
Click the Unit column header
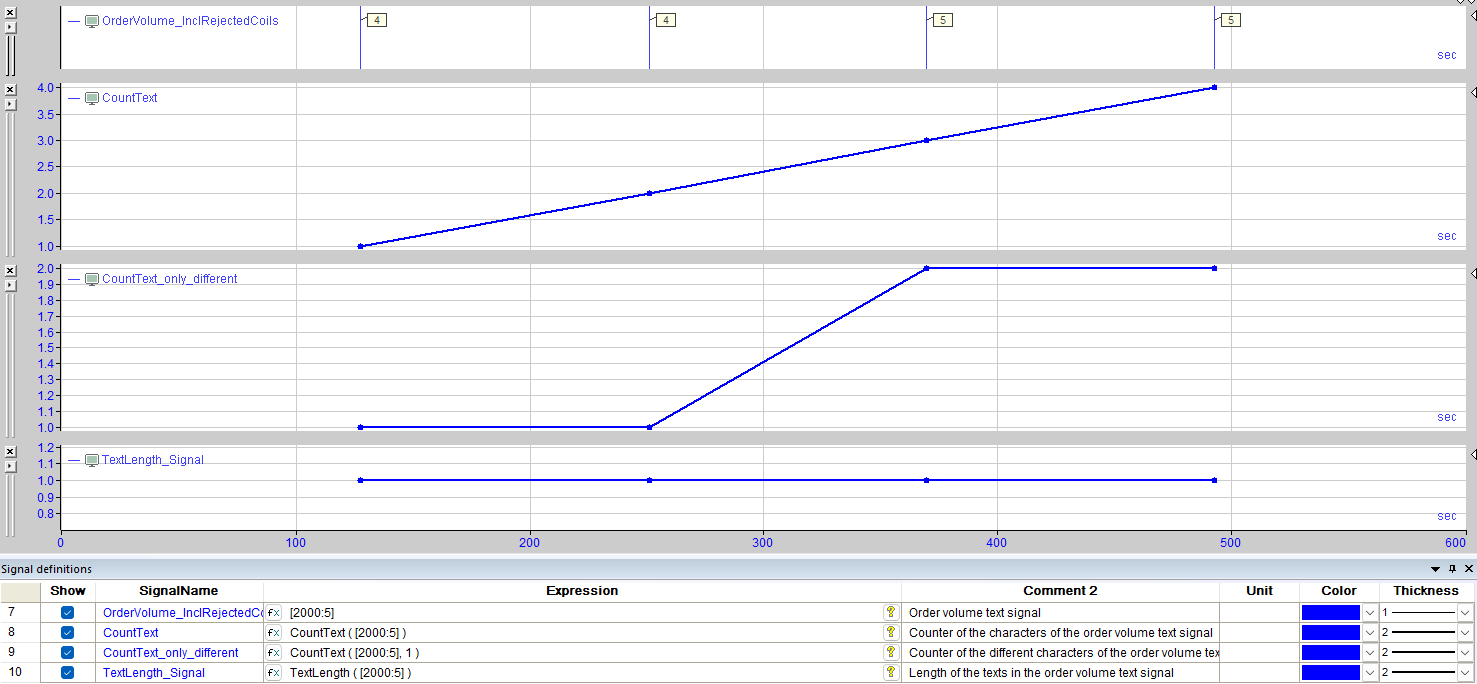1259,591
